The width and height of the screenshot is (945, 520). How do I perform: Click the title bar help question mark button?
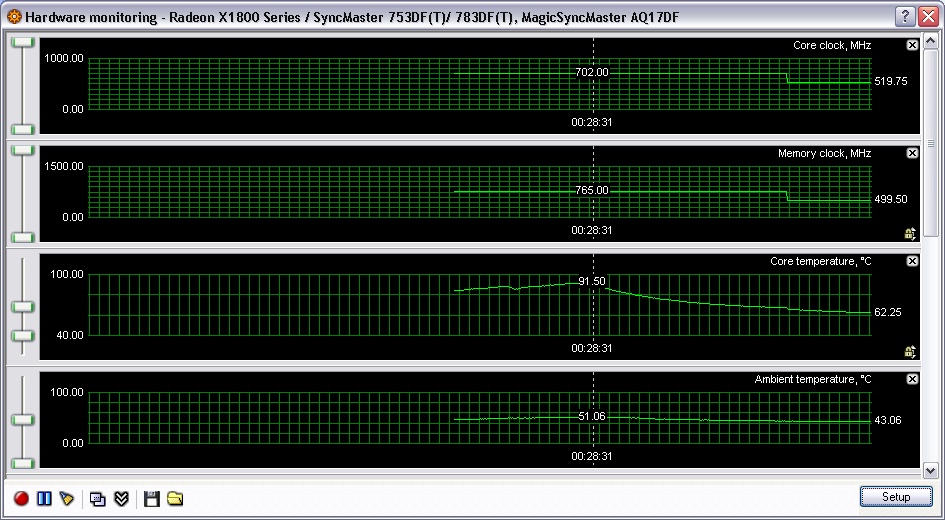(905, 17)
